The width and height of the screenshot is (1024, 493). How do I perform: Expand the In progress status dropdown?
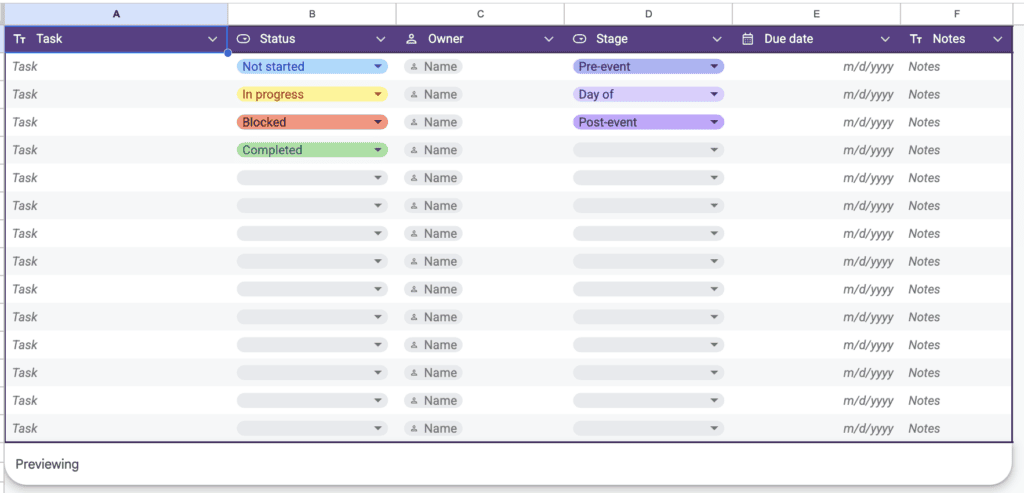coord(377,95)
